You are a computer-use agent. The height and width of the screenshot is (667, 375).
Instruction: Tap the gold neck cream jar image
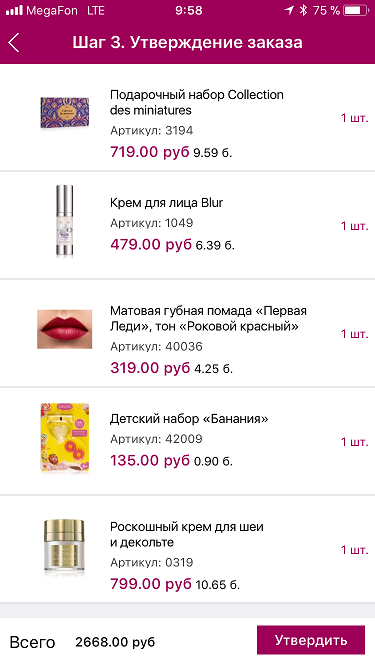65,546
